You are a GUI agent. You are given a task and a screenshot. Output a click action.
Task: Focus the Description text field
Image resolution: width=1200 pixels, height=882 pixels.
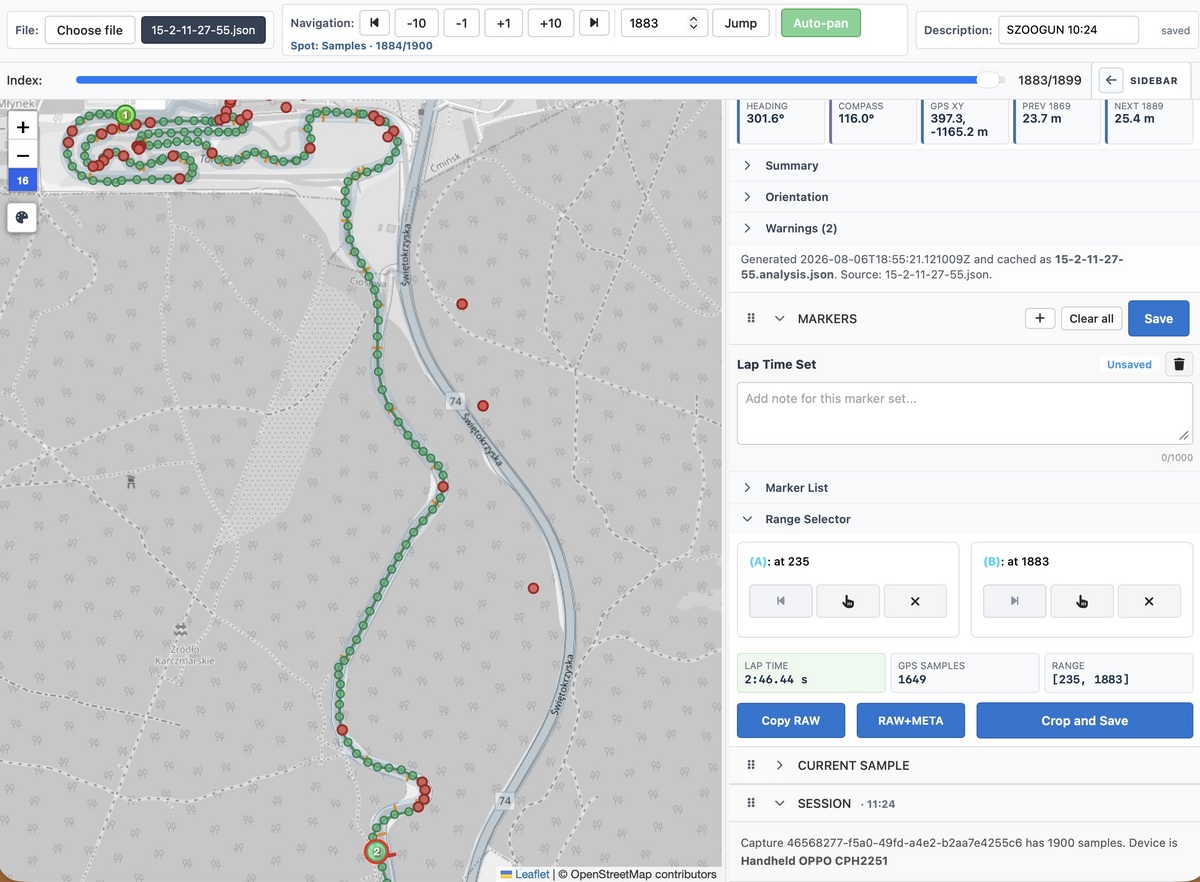1068,30
